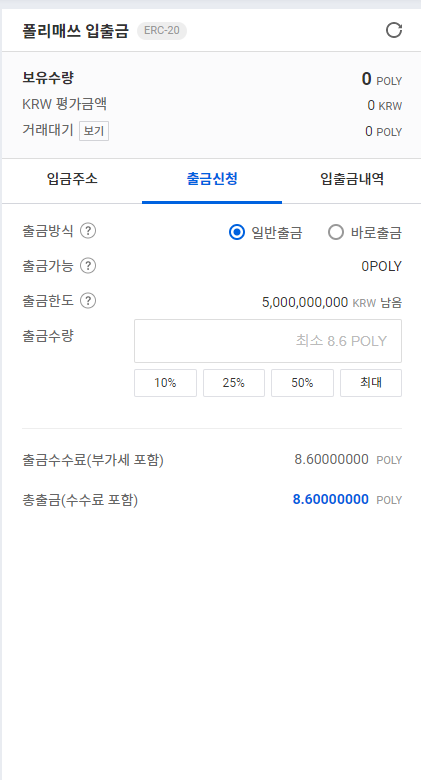Viewport: 421px width, 780px height.
Task: Click the 폴리매쓰 입출금 title
Action: (76, 31)
